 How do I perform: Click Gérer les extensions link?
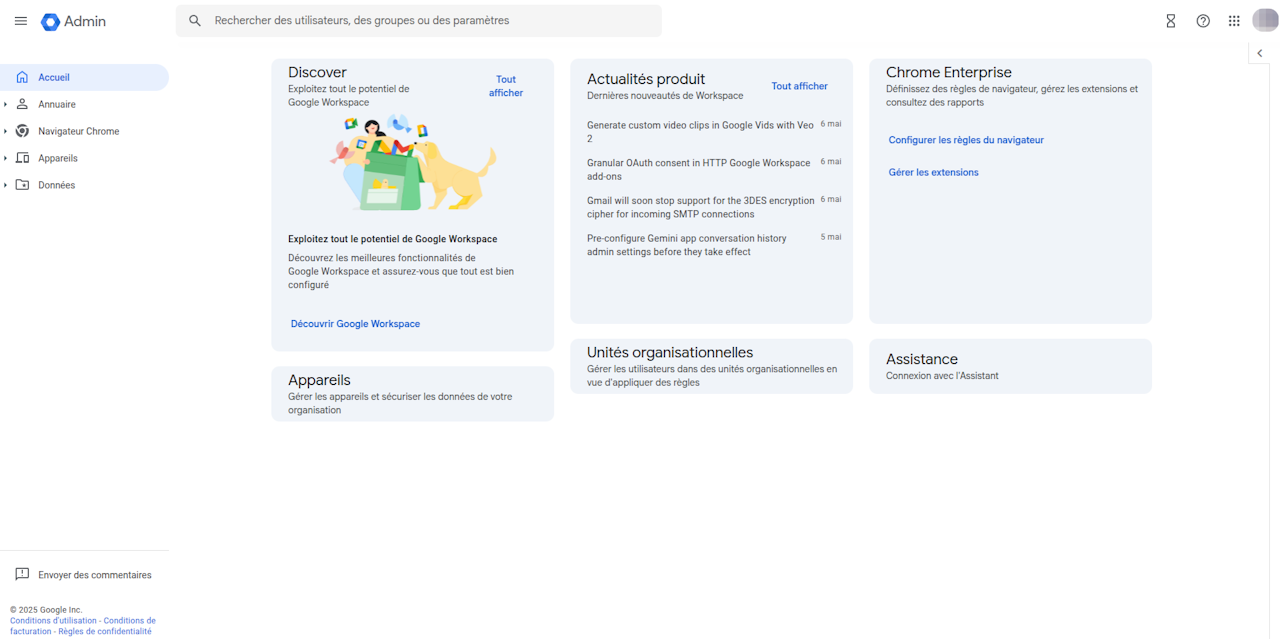click(934, 172)
